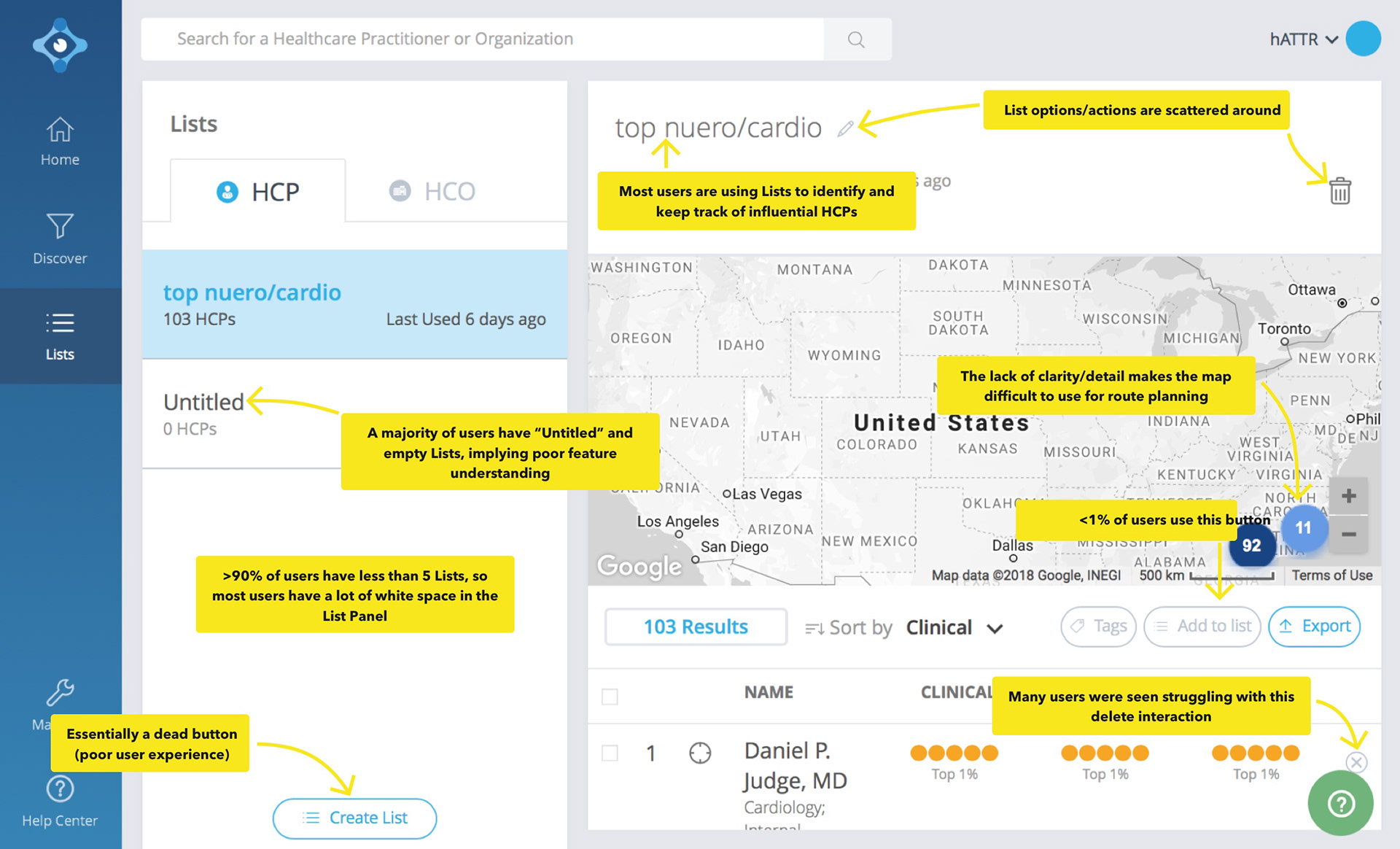
Task: Zoom out on the map
Action: (1348, 534)
